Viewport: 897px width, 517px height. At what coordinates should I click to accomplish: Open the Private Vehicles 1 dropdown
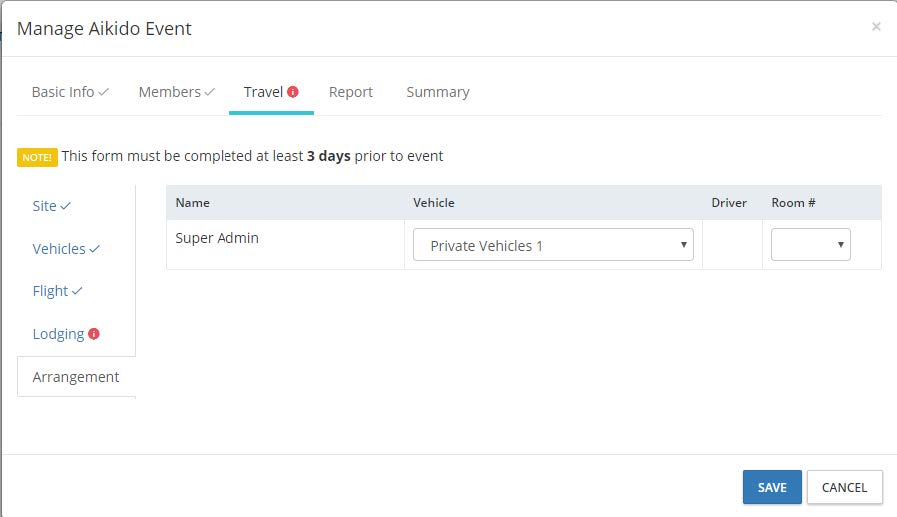553,245
